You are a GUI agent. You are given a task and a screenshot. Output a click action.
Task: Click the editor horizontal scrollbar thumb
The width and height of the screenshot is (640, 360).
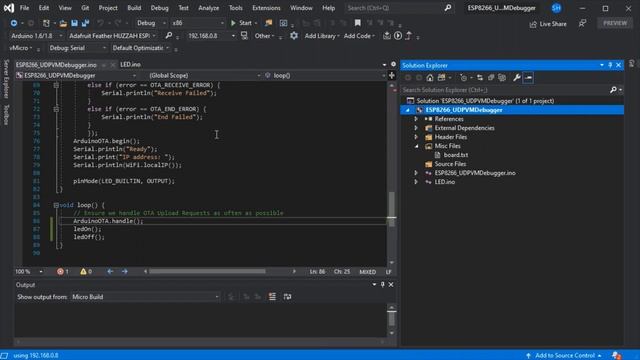click(x=207, y=271)
